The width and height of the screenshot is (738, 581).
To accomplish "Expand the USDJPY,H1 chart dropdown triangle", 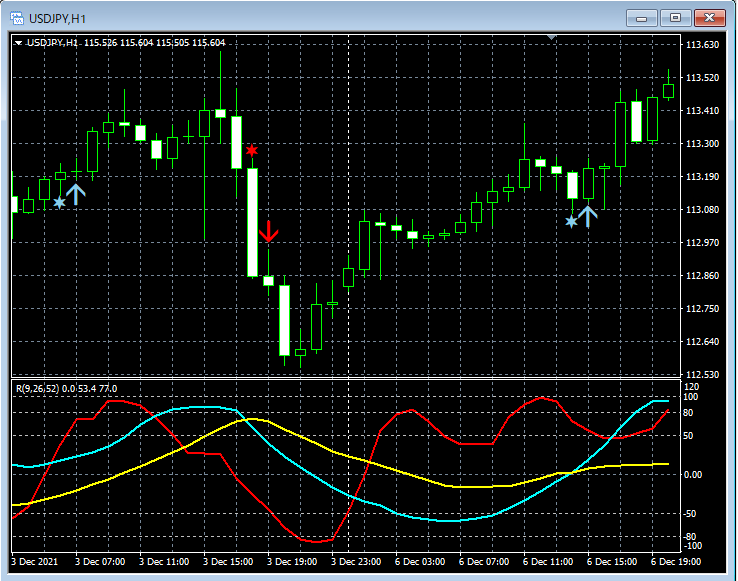I will click(18, 43).
